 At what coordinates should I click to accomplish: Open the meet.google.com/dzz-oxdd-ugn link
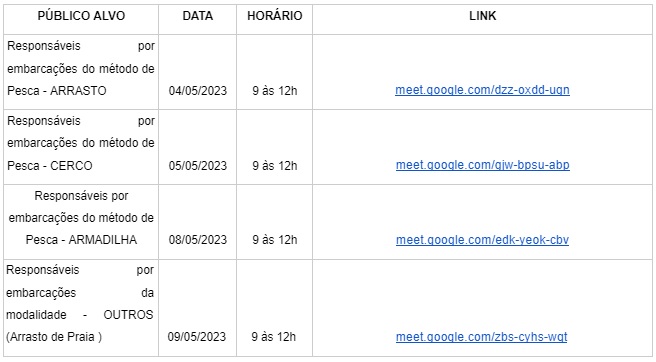482,90
